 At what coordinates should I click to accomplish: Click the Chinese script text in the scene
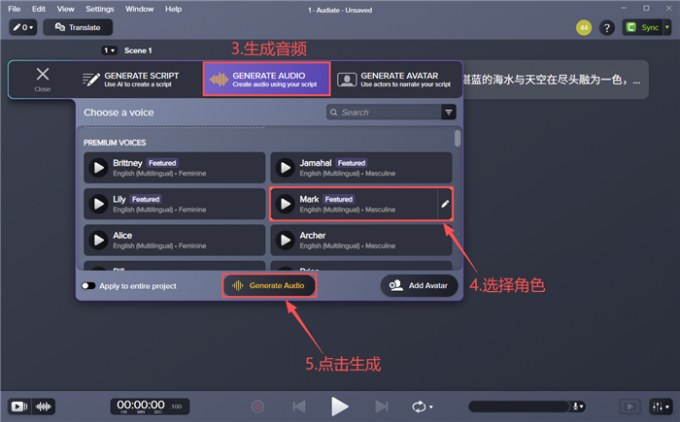pos(551,80)
